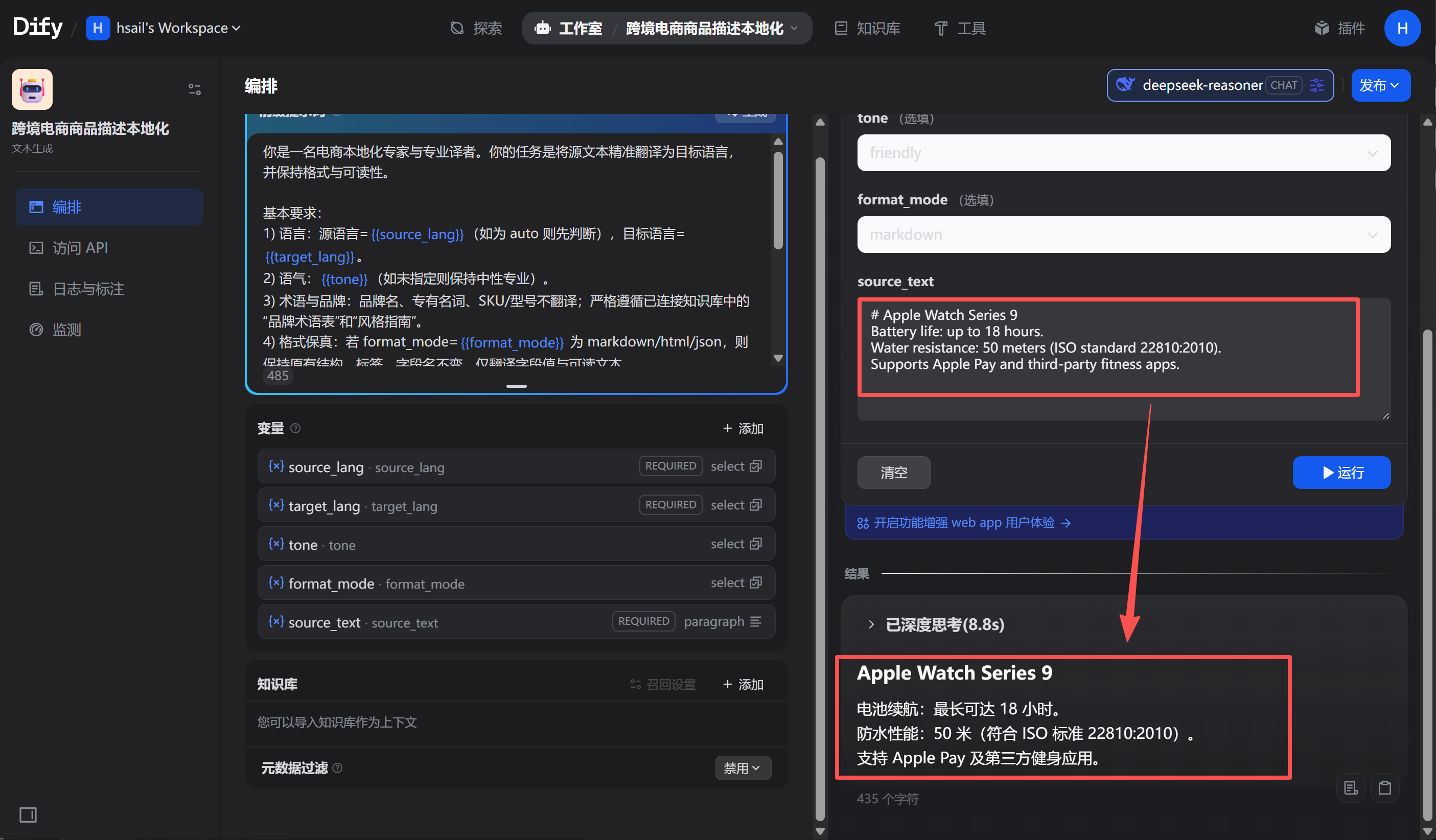Open app settings toggle icon in sidebar
Viewport: 1436px width, 840px height.
tap(194, 89)
